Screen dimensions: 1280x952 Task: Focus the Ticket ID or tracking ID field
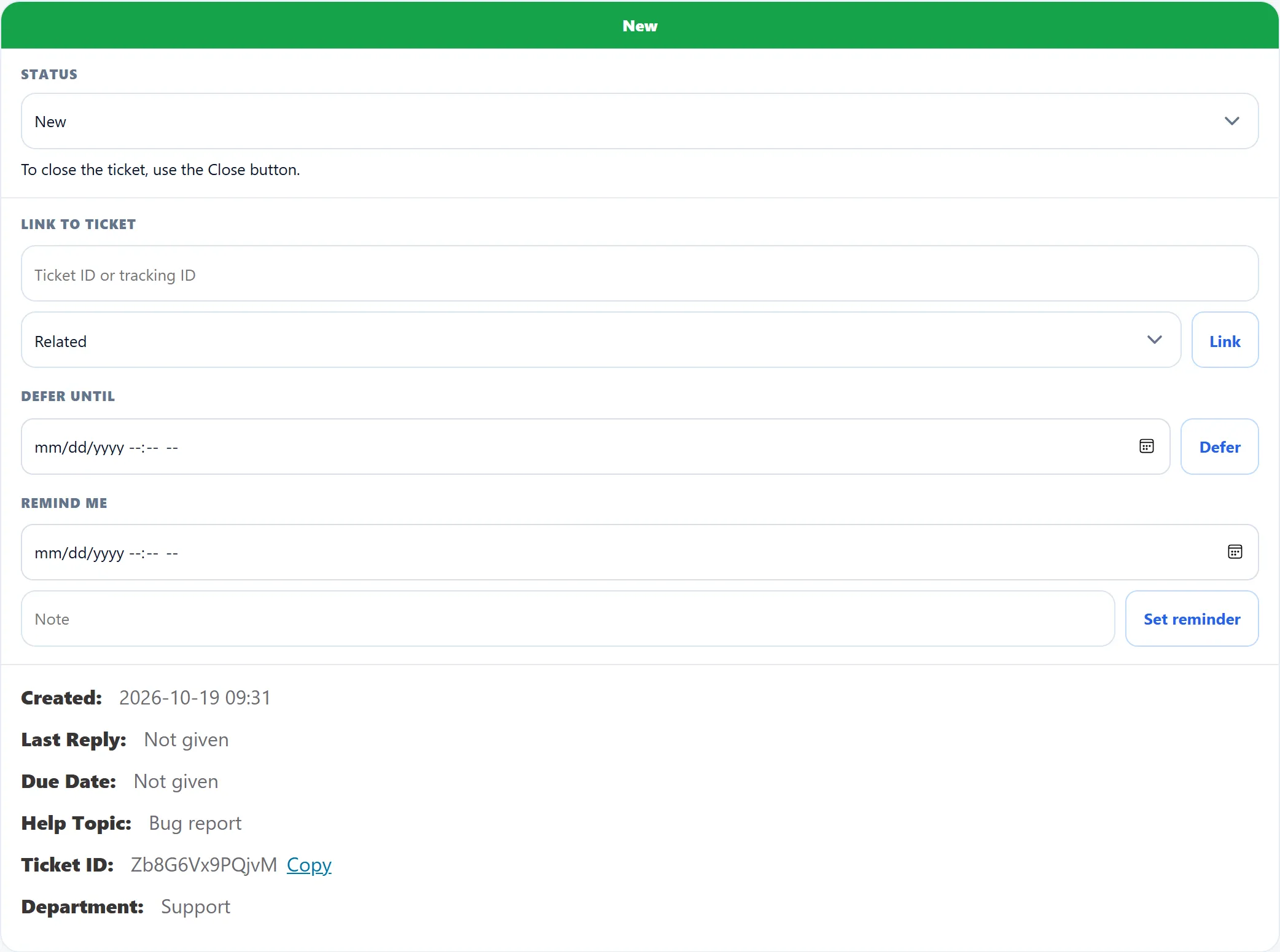click(639, 273)
